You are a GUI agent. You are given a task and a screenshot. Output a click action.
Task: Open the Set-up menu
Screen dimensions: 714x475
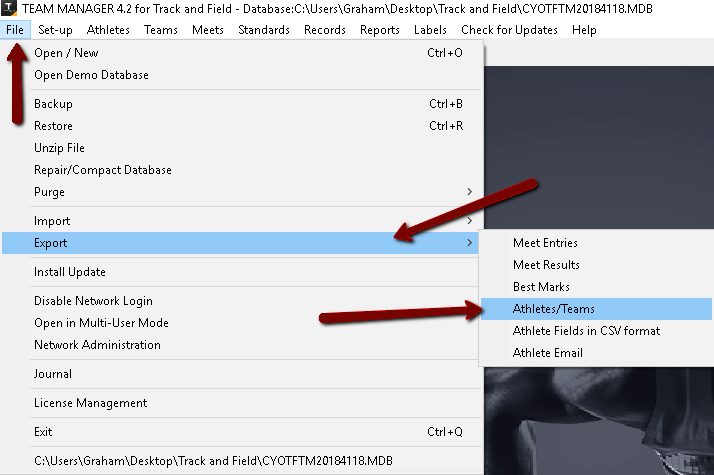(x=55, y=30)
